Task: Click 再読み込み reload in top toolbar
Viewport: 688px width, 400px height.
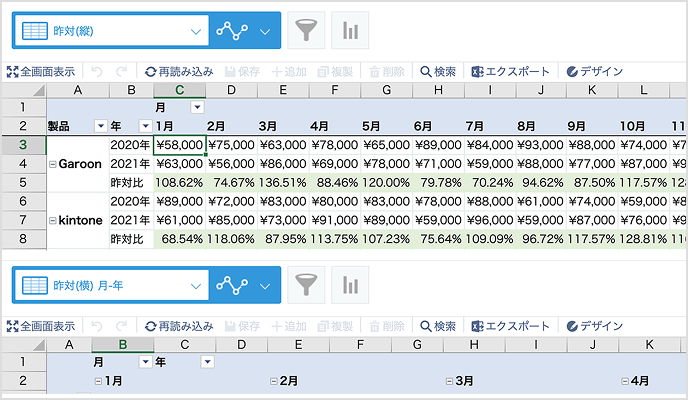Action: [179, 72]
